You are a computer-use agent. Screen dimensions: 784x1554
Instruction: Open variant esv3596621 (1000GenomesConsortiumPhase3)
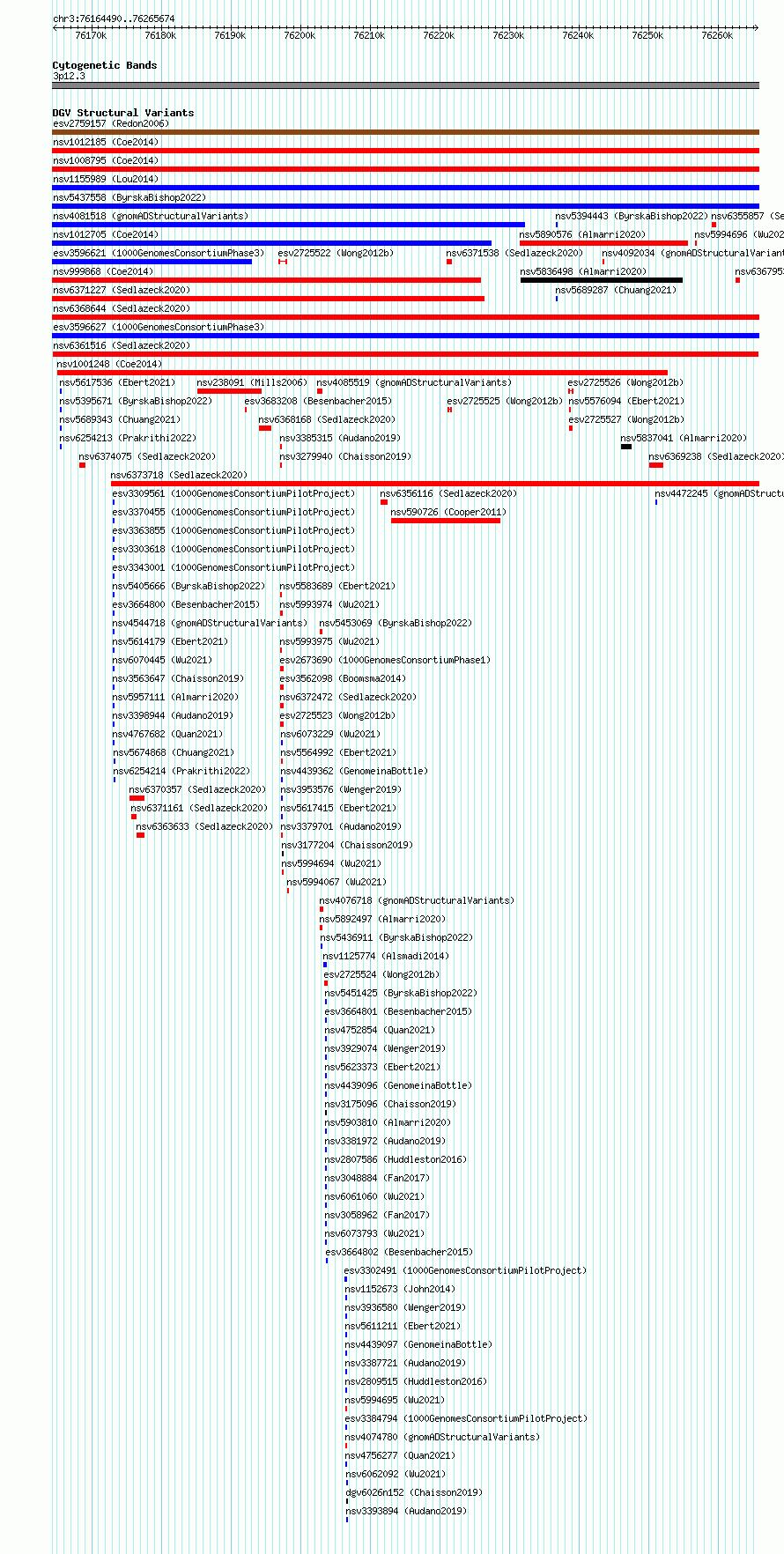click(159, 254)
